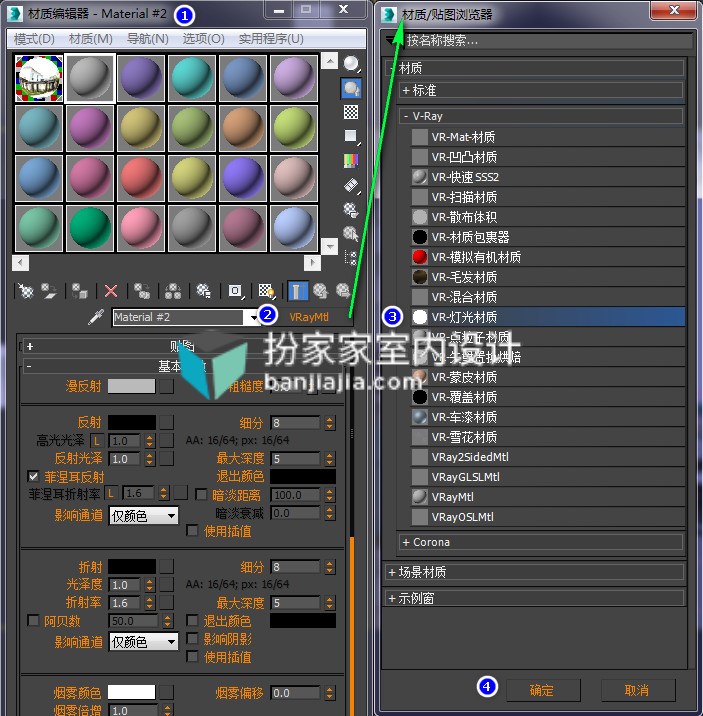Click the Get Material toolbar icon
Screen dimensions: 703x716
coord(26,290)
